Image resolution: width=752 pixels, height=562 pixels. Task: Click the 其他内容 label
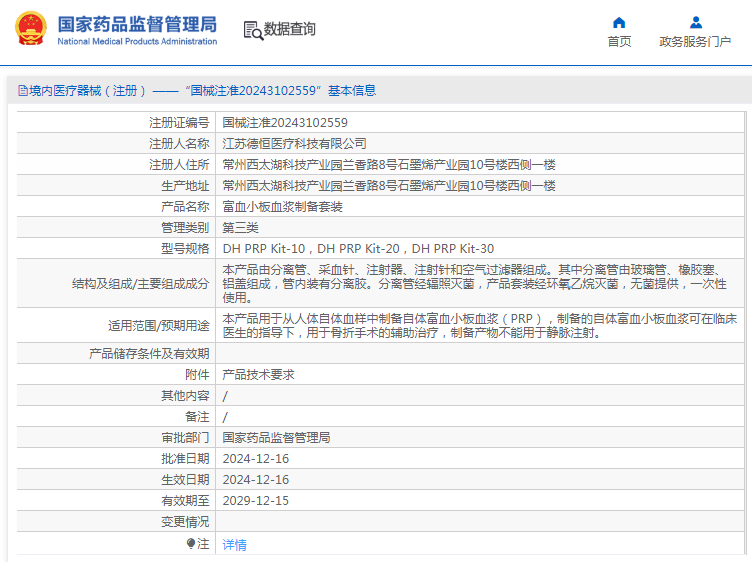pos(185,396)
